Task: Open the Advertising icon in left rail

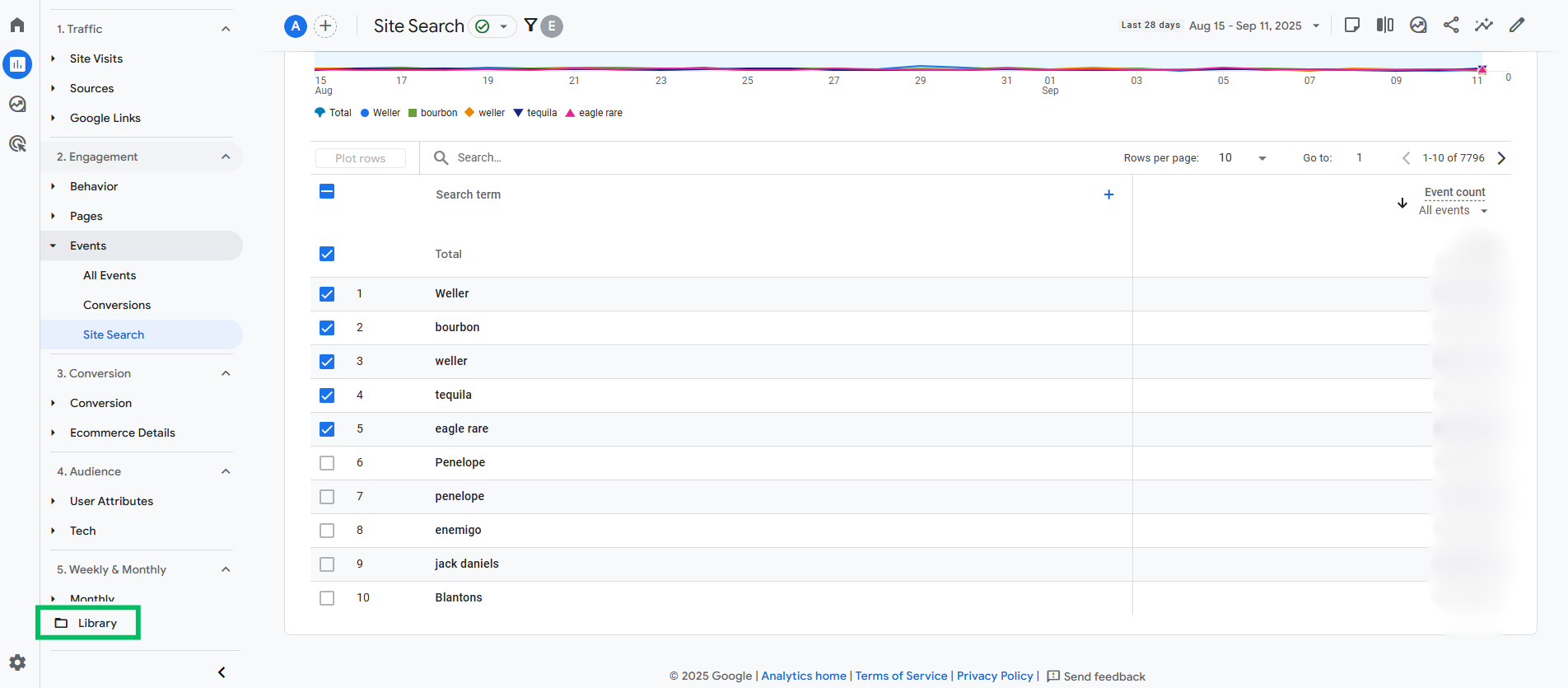Action: tap(17, 143)
